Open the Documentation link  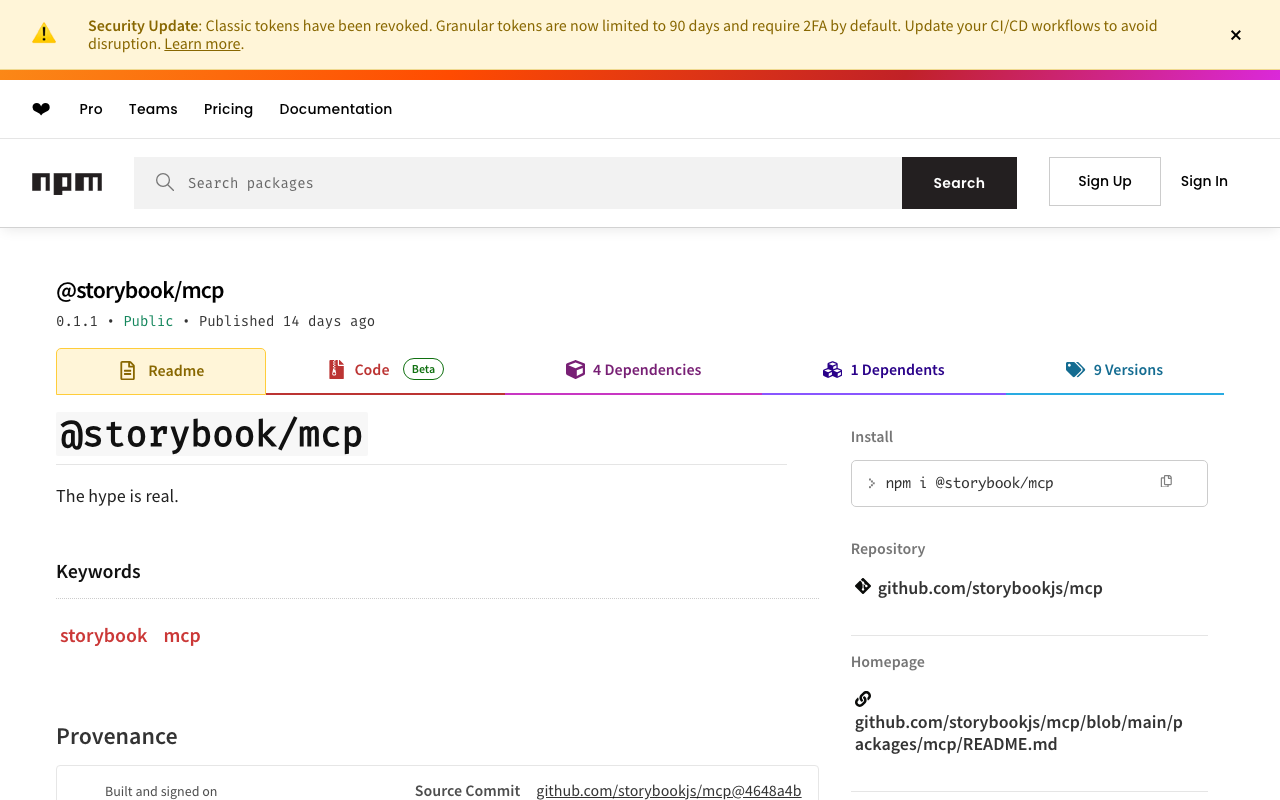336,109
